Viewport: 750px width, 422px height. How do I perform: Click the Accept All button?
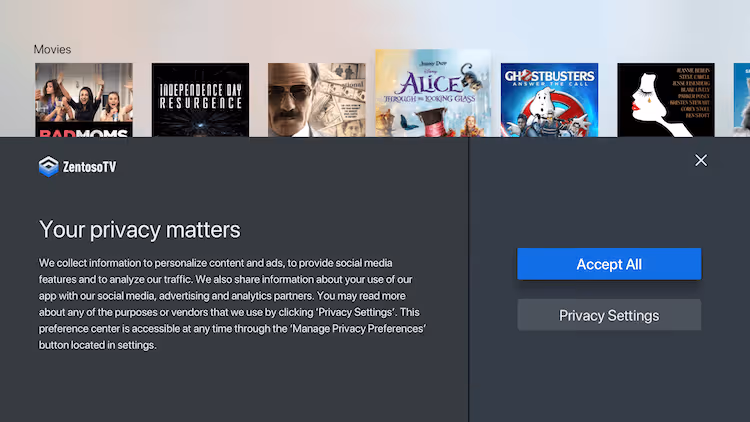point(609,264)
